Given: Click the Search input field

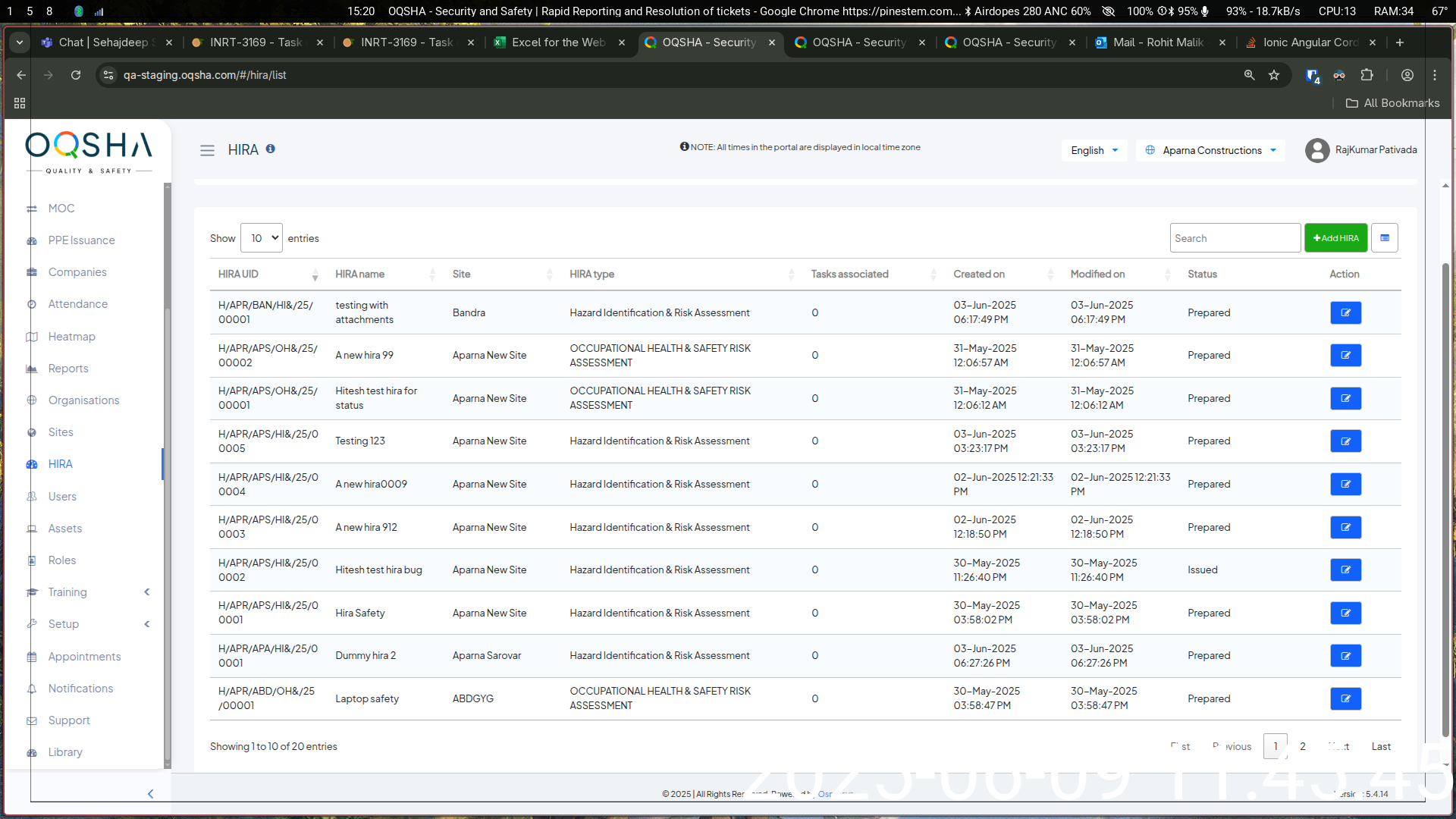Looking at the screenshot, I should pyautogui.click(x=1235, y=238).
